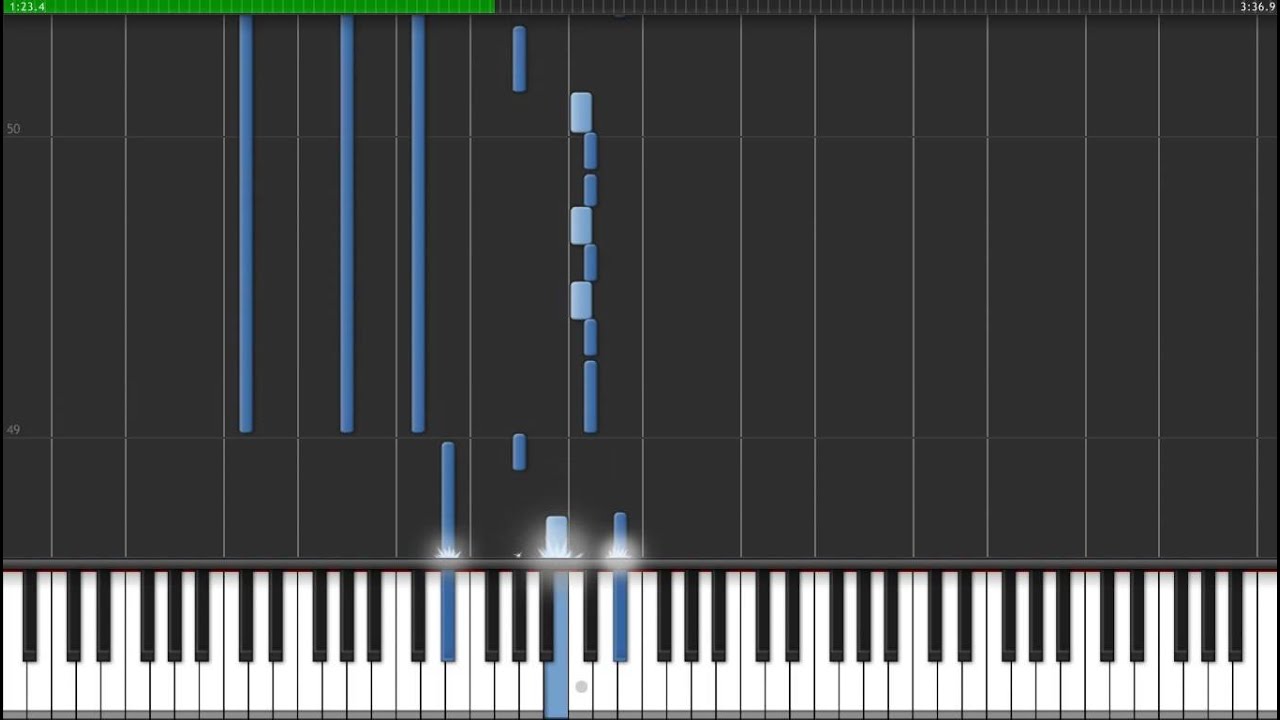Click the unplayed portion of the progress bar

click(x=866, y=6)
